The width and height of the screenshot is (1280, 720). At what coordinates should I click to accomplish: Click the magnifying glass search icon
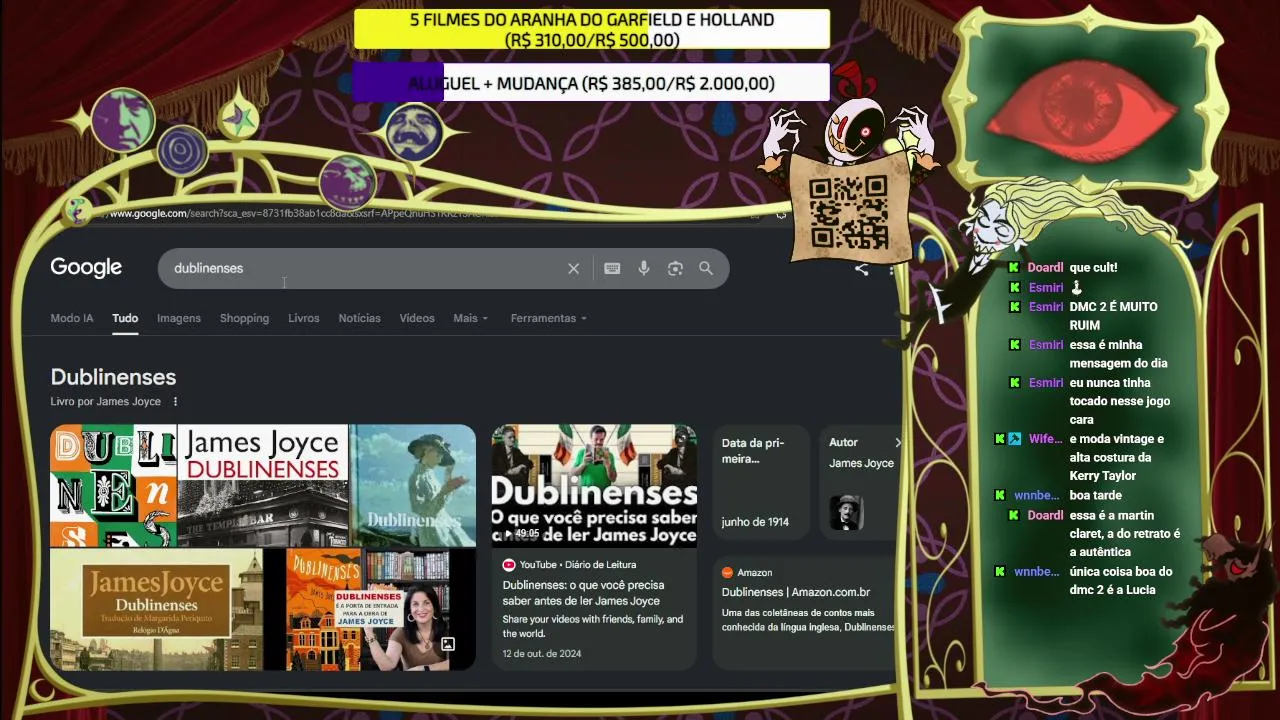coord(706,268)
